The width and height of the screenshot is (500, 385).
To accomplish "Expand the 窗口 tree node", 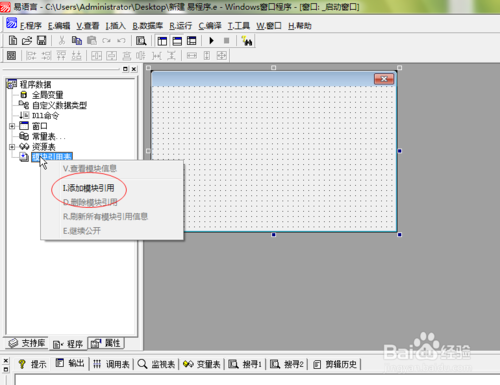I will coord(12,126).
